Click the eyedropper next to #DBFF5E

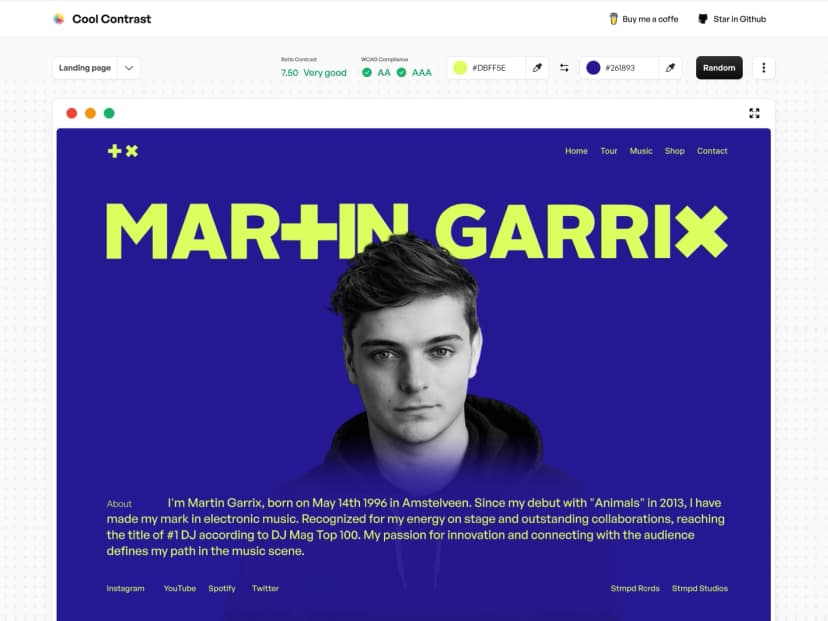[x=537, y=68]
